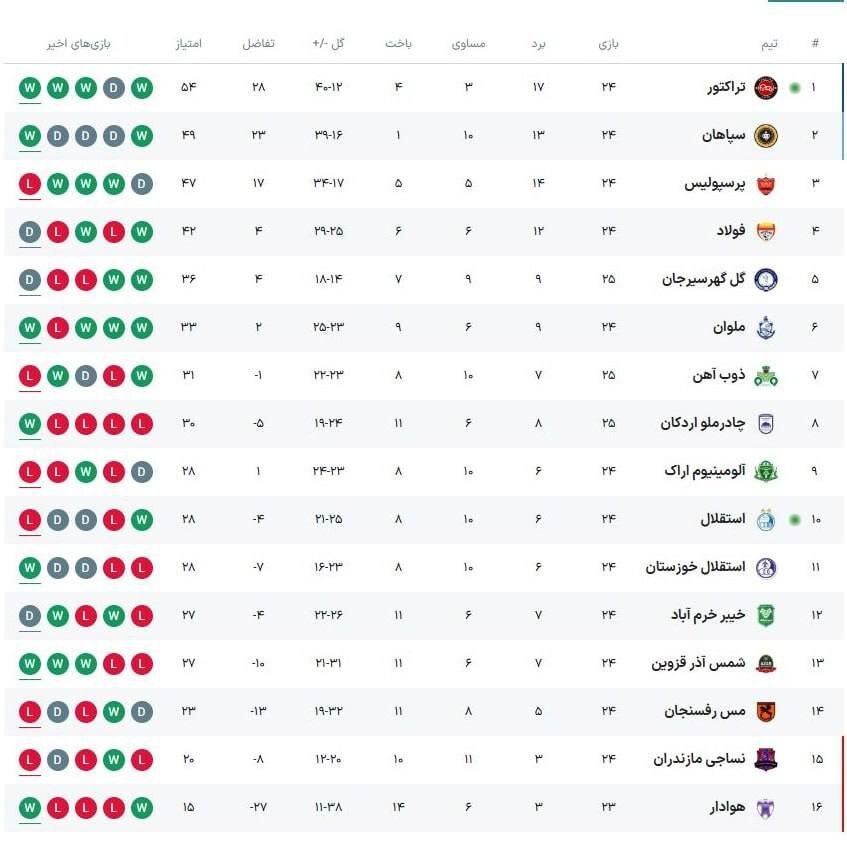Click the Tractor (تراکتور) club logo
This screenshot has height=855, width=847.
(x=765, y=88)
